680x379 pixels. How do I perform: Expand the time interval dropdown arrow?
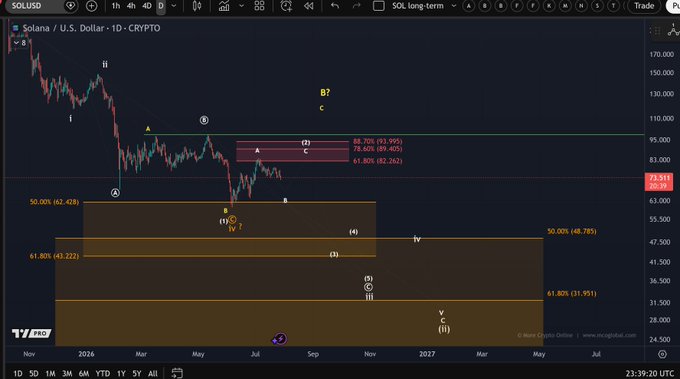click(x=174, y=6)
